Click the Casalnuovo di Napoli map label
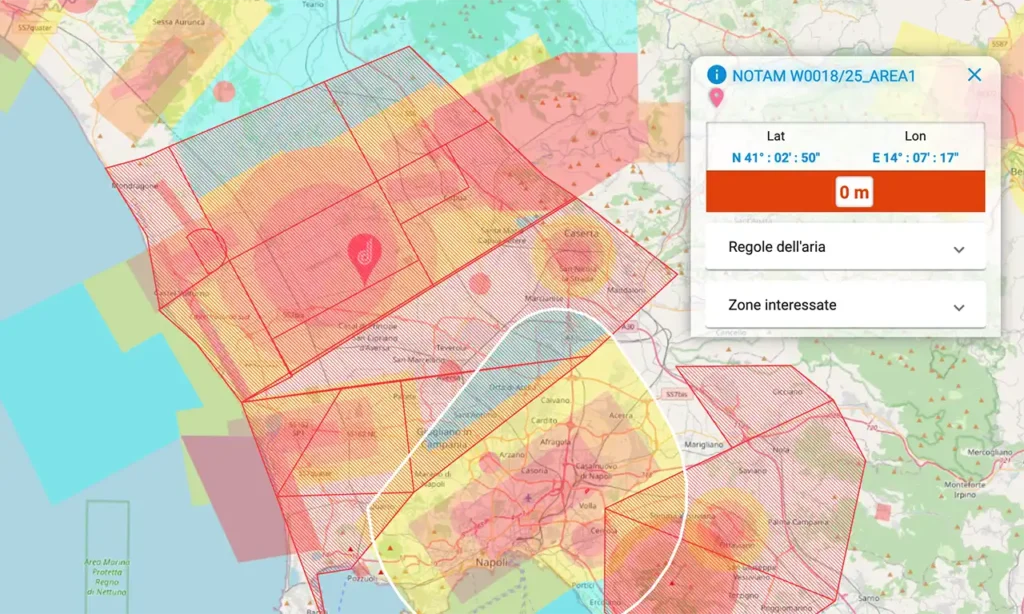The height and width of the screenshot is (614, 1024). 596,470
